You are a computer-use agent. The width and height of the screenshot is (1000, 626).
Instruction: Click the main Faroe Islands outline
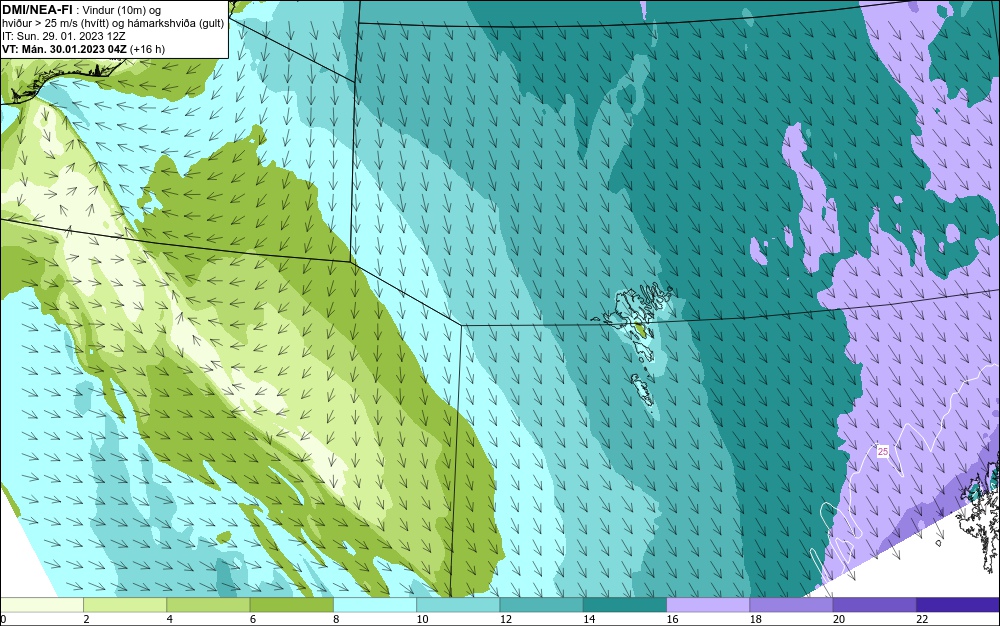click(631, 312)
